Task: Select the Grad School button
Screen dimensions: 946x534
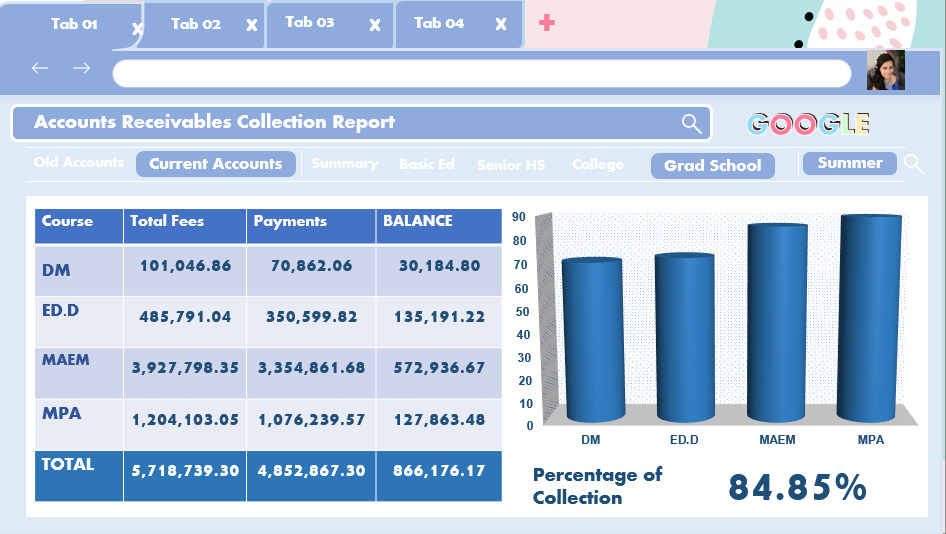Action: pos(713,165)
